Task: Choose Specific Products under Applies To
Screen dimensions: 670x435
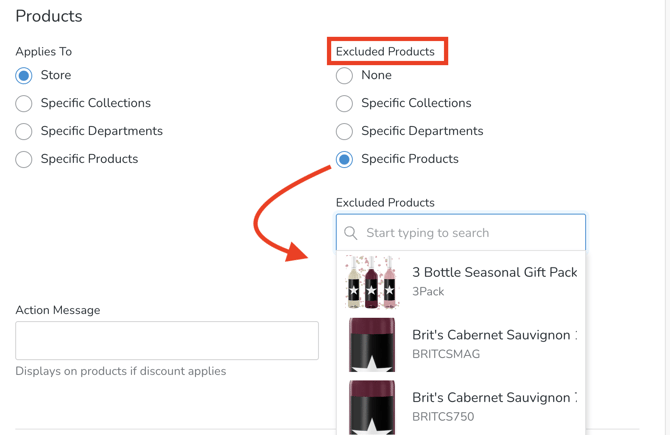Action: [x=24, y=159]
